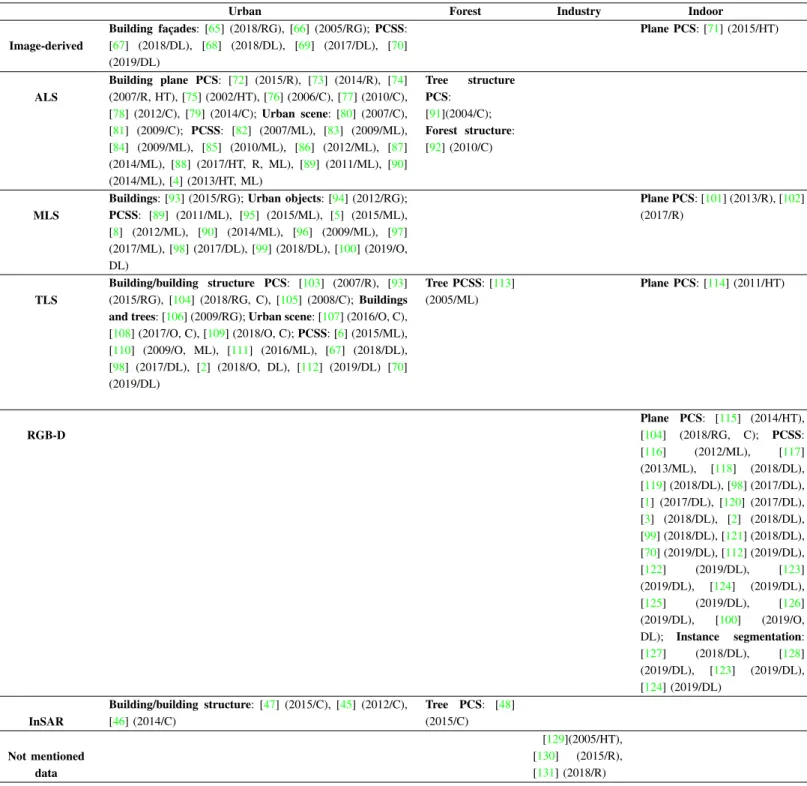The width and height of the screenshot is (807, 786).
Task: Open reference [8] dated 2012/ML
Action: pyautogui.click(x=115, y=232)
